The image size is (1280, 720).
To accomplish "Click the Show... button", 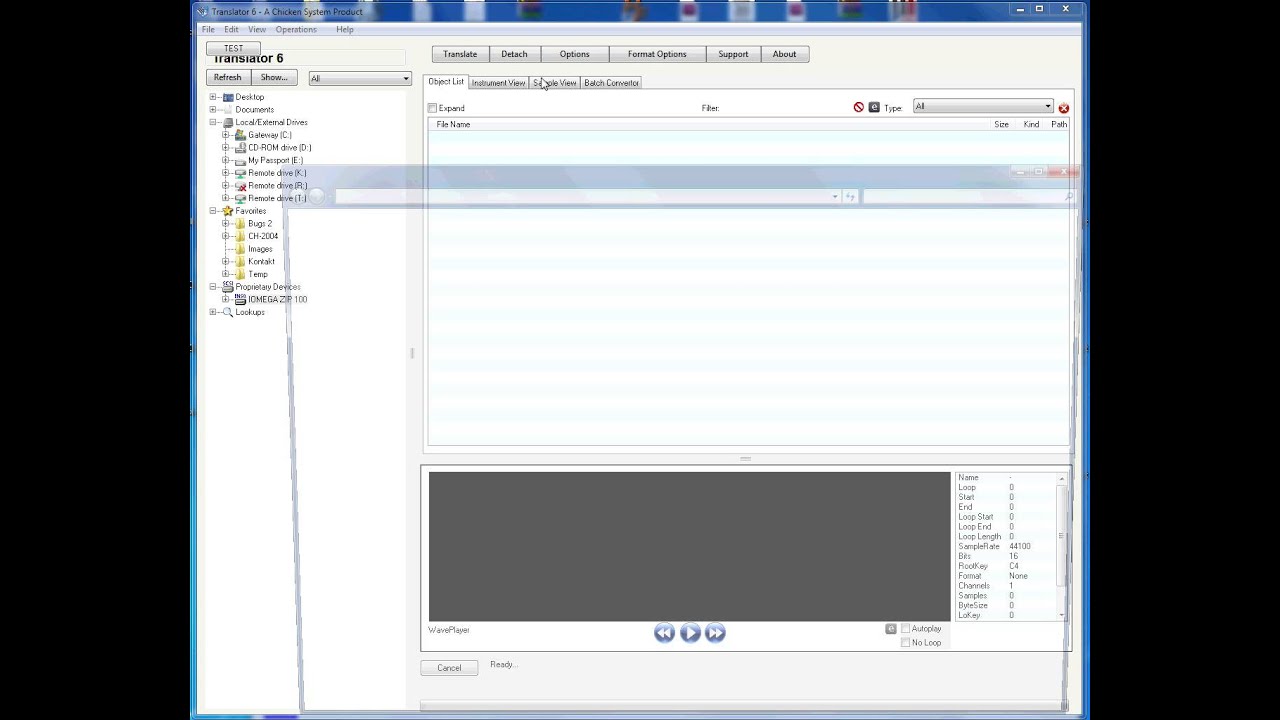I will 274,78.
